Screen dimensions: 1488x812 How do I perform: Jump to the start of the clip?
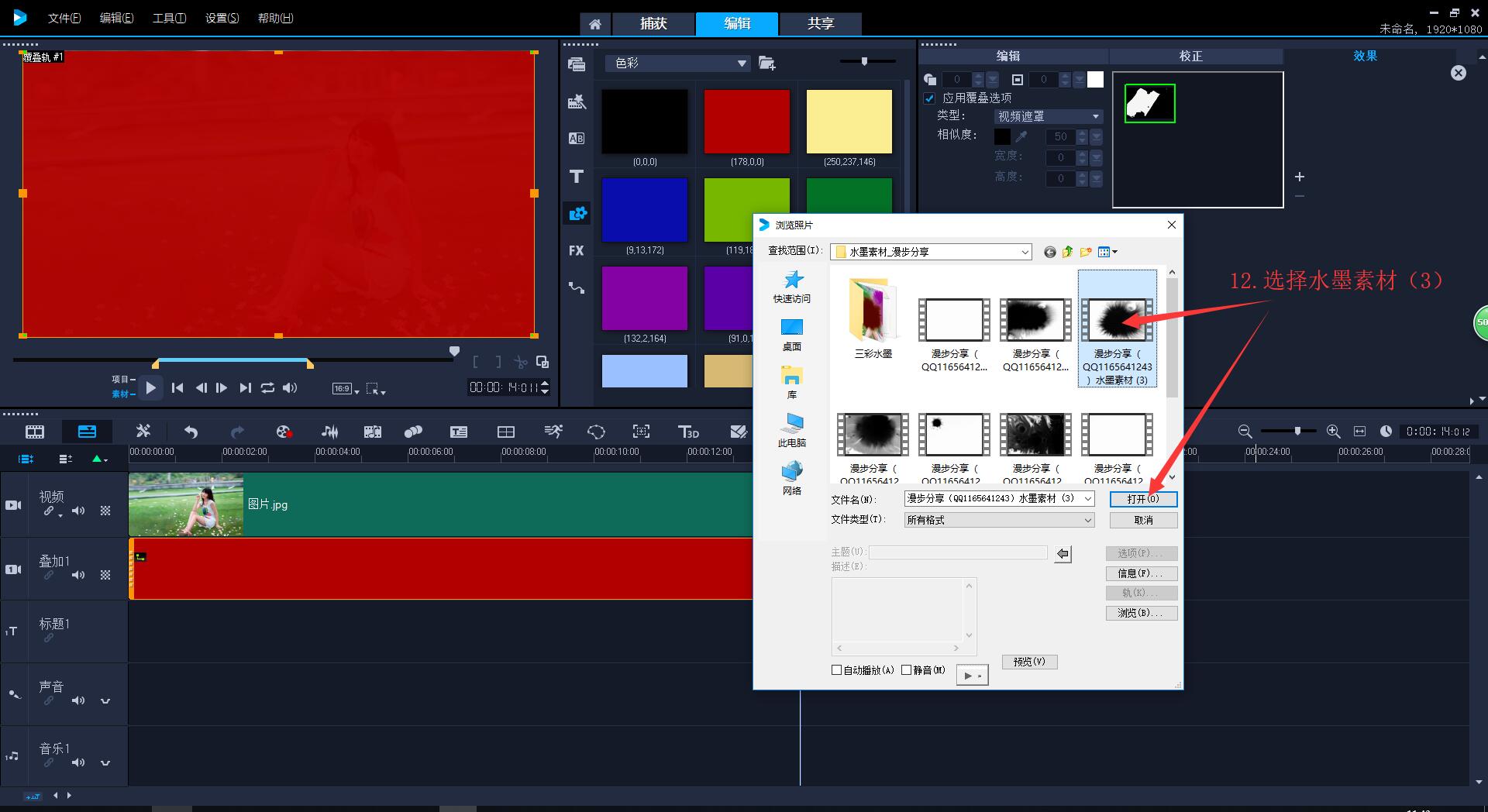pyautogui.click(x=177, y=387)
